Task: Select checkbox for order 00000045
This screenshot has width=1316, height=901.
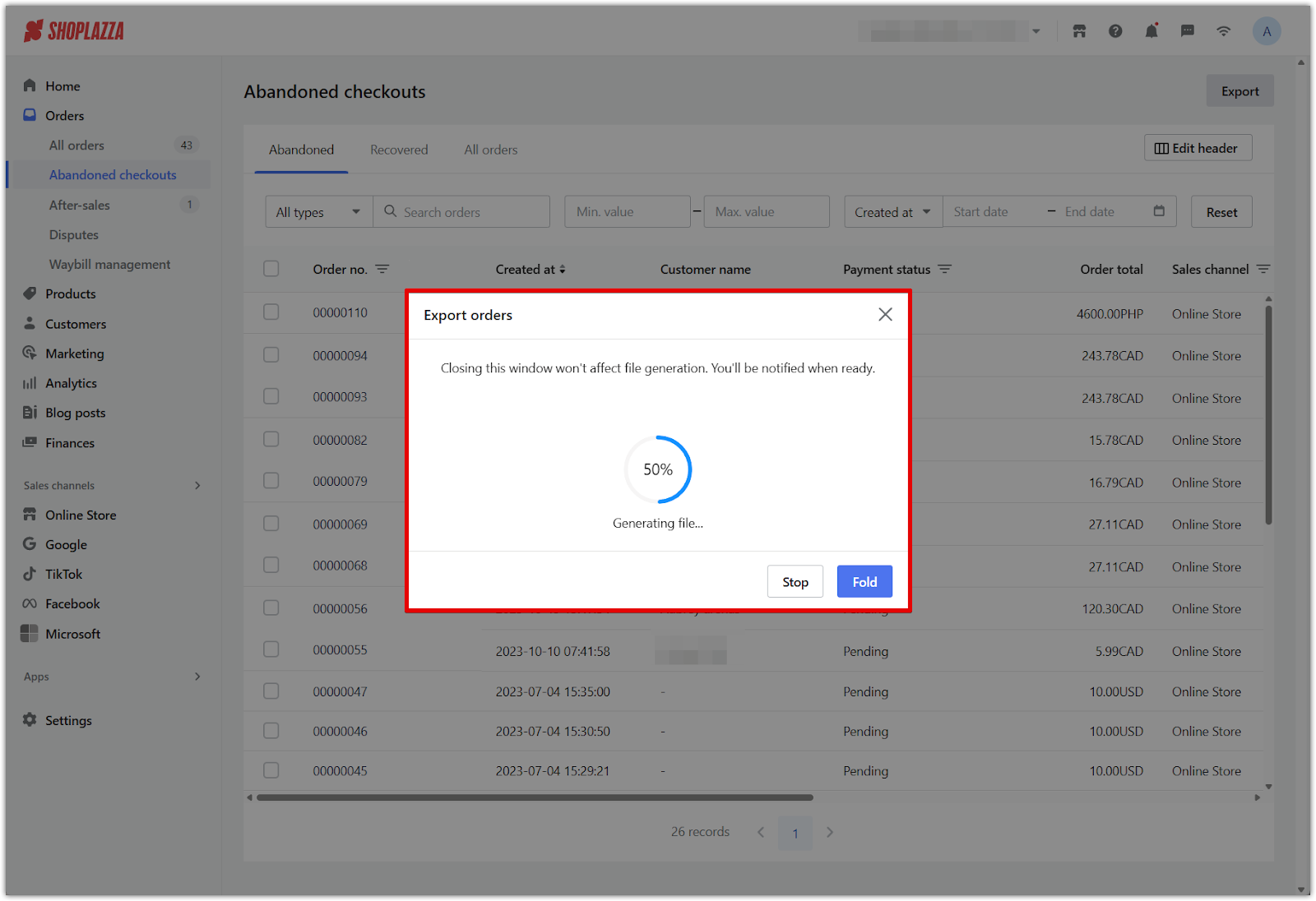Action: click(271, 770)
